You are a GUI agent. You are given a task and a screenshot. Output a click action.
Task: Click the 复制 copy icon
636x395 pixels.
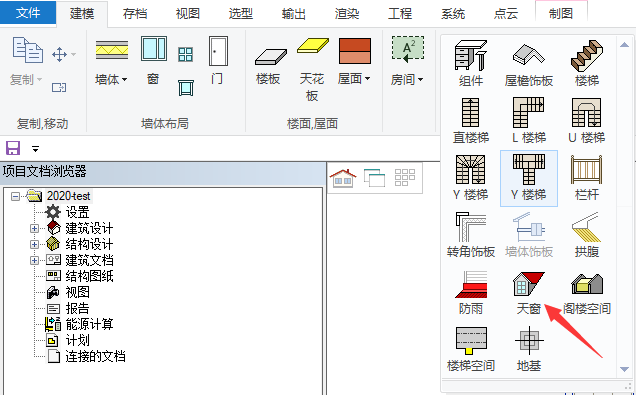pyautogui.click(x=28, y=49)
